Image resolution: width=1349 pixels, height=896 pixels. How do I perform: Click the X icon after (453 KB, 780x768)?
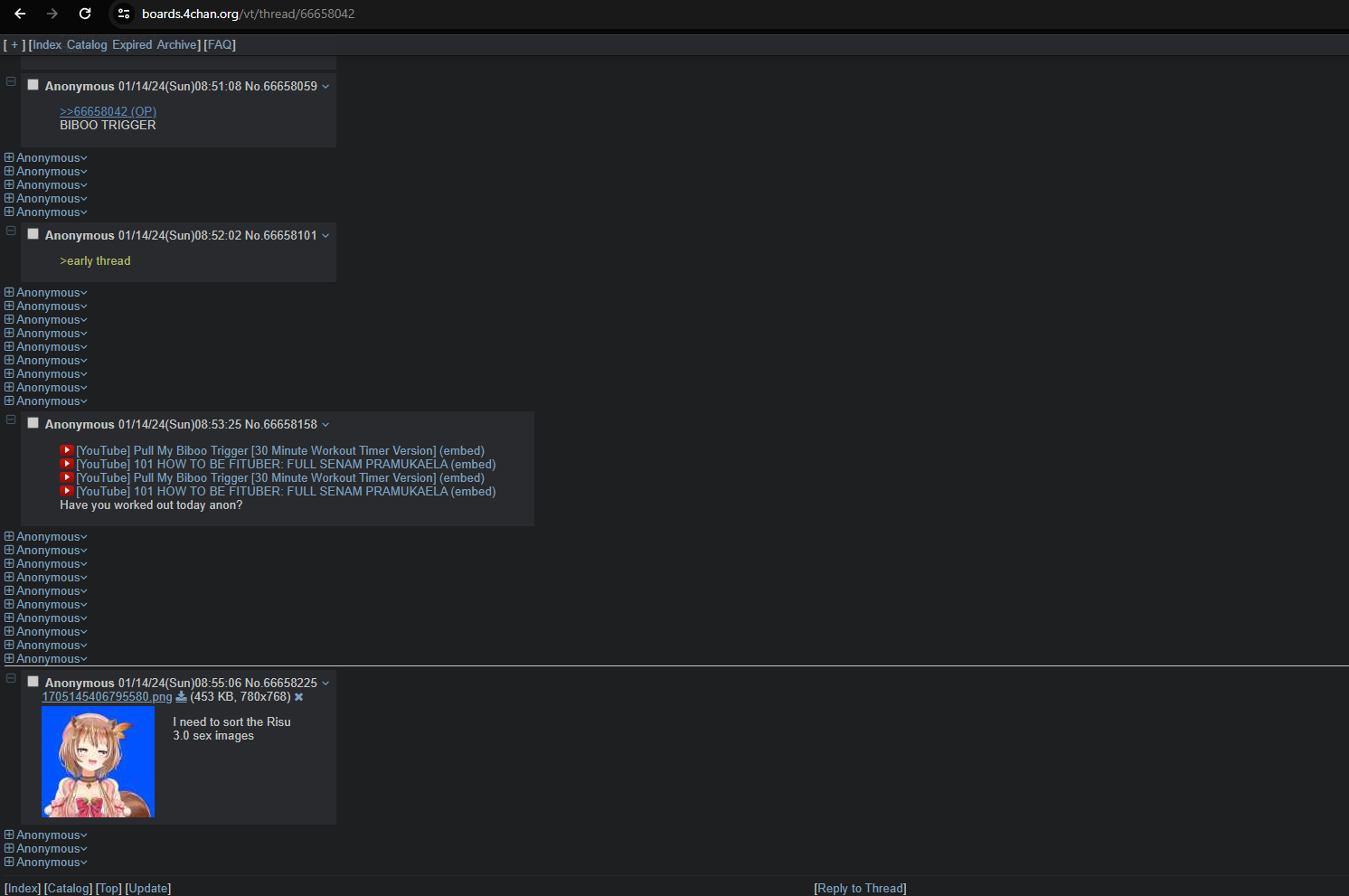298,697
